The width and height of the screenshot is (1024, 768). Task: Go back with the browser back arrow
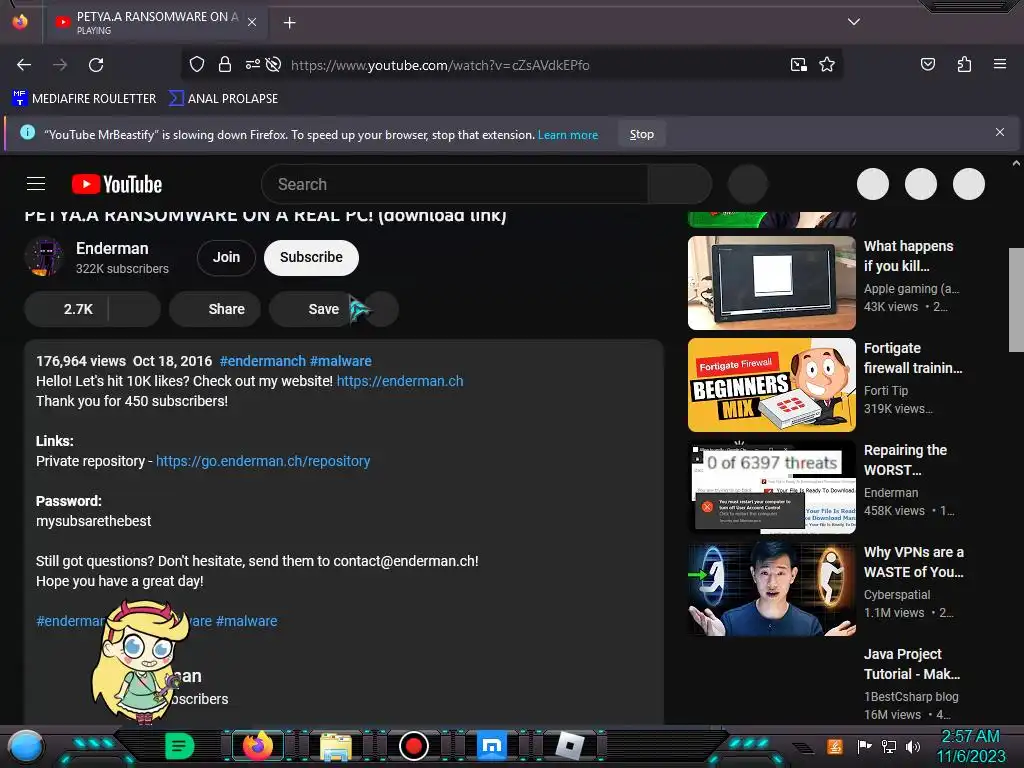click(24, 65)
